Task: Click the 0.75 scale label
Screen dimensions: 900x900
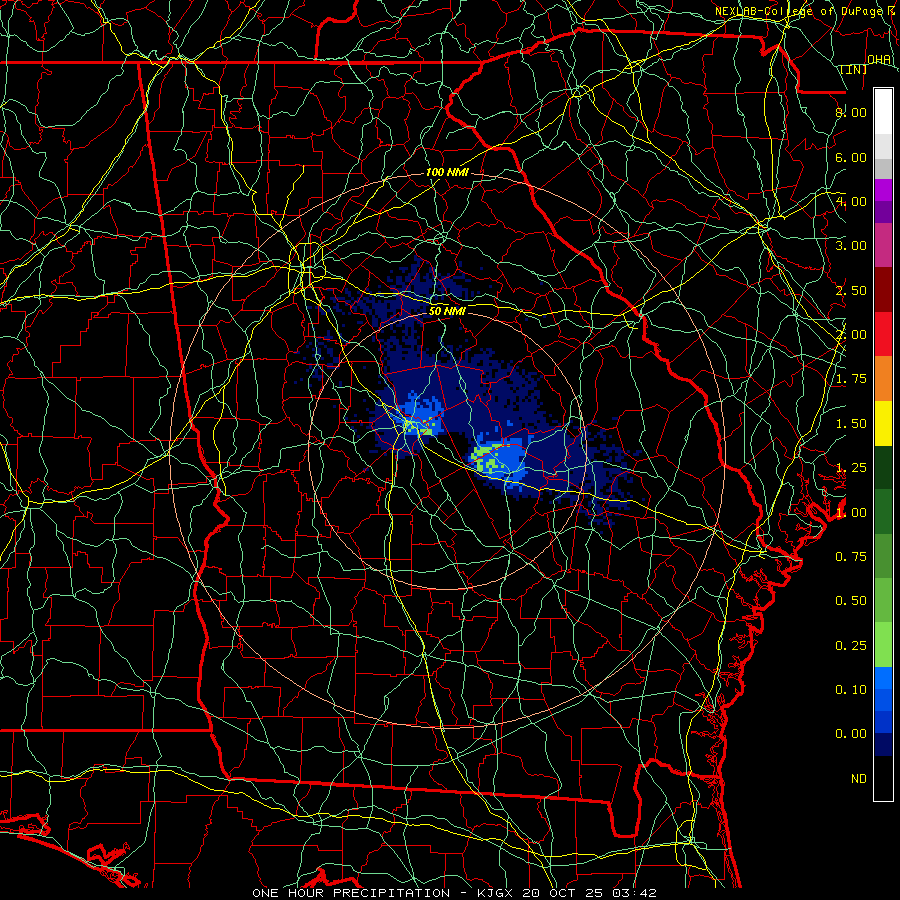Action: (x=851, y=557)
